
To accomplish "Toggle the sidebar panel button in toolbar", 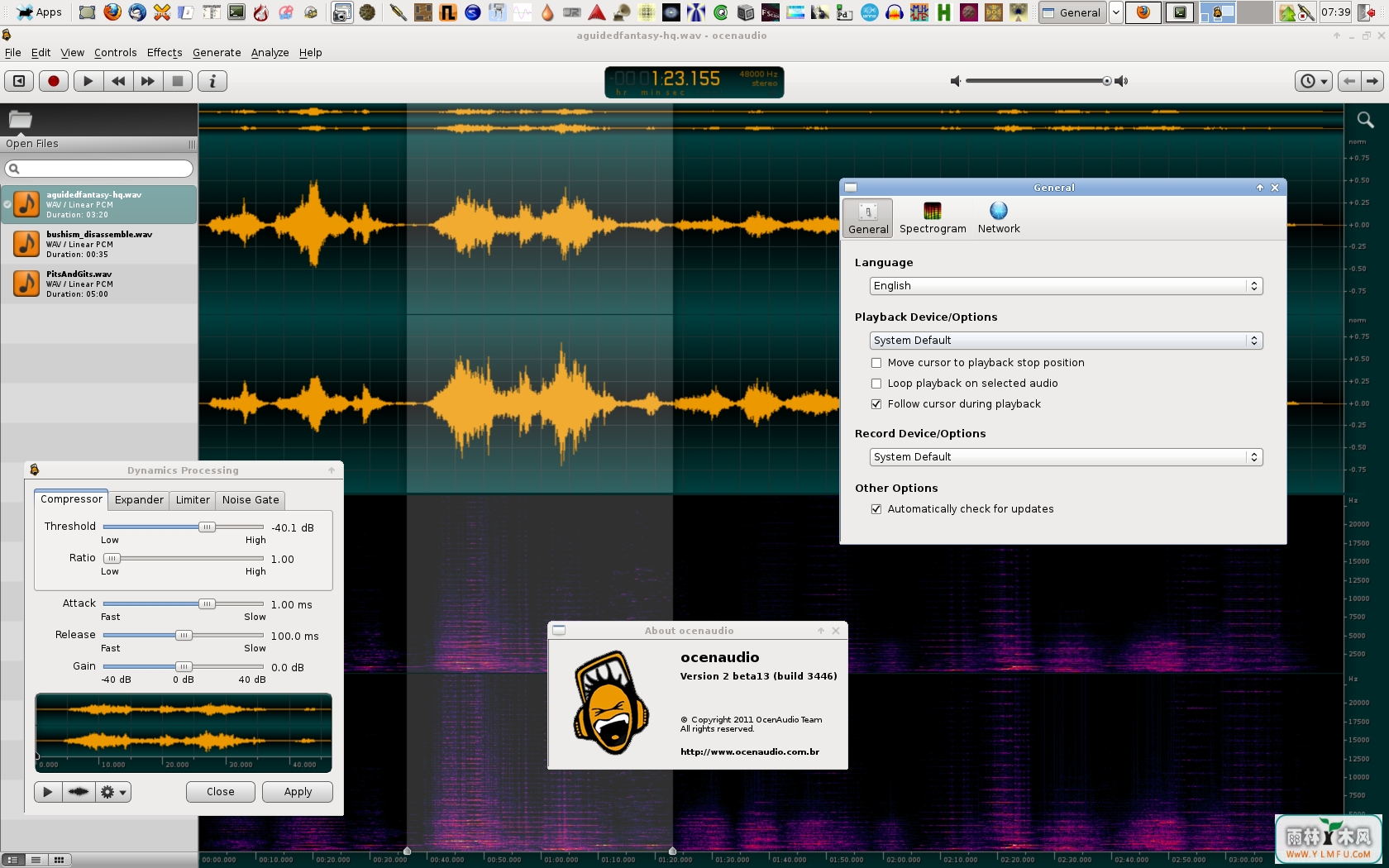I will [x=19, y=81].
